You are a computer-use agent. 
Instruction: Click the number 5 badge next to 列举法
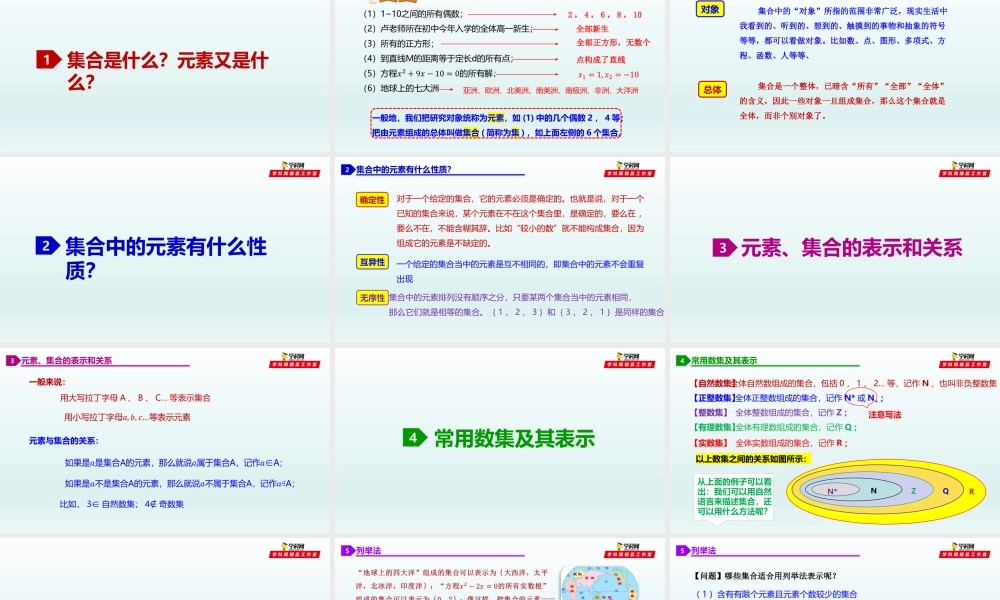346,551
